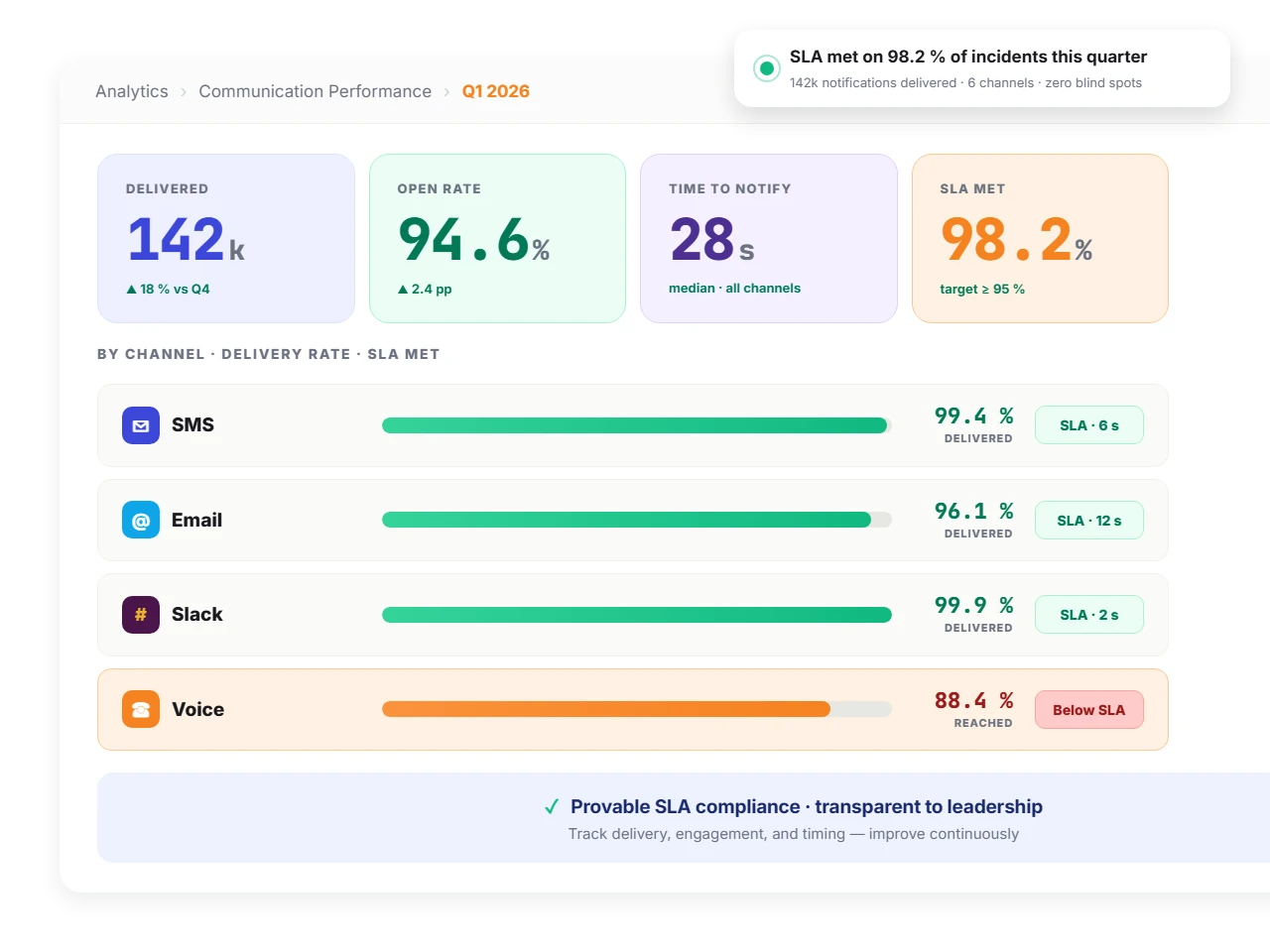Select the Q1 2026 breadcrumb
Image resolution: width=1270 pixels, height=952 pixels.
[x=496, y=91]
